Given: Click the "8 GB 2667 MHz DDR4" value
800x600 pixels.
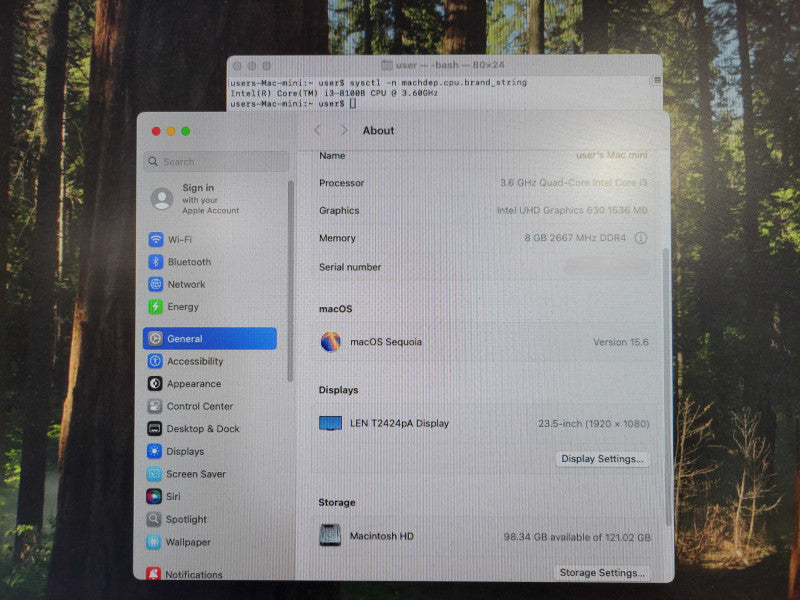Looking at the screenshot, I should click(575, 238).
